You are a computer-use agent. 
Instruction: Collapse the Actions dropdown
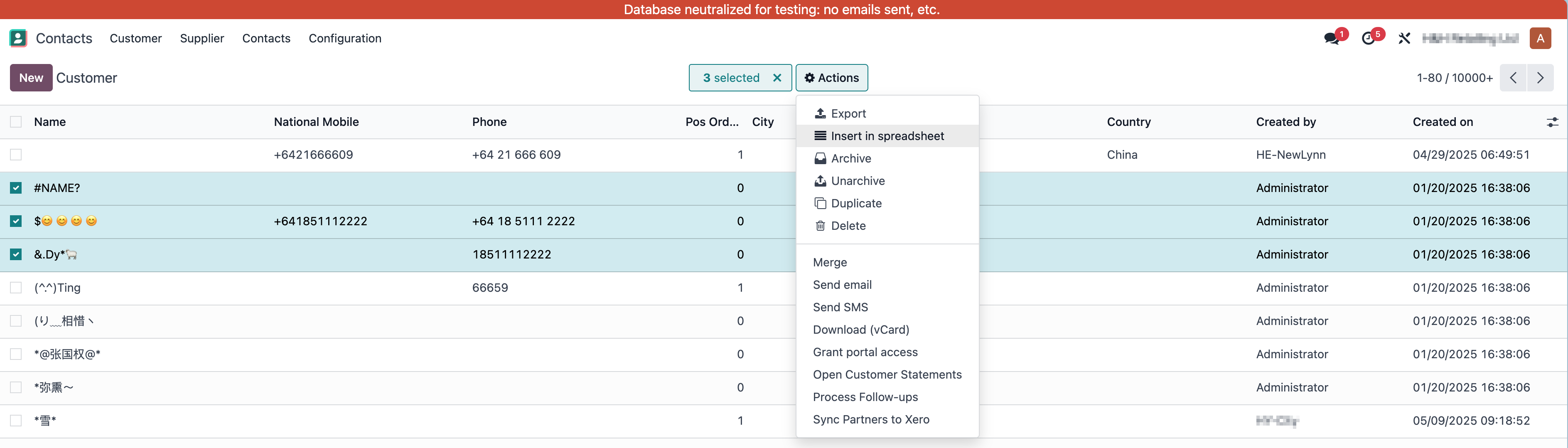(x=831, y=78)
